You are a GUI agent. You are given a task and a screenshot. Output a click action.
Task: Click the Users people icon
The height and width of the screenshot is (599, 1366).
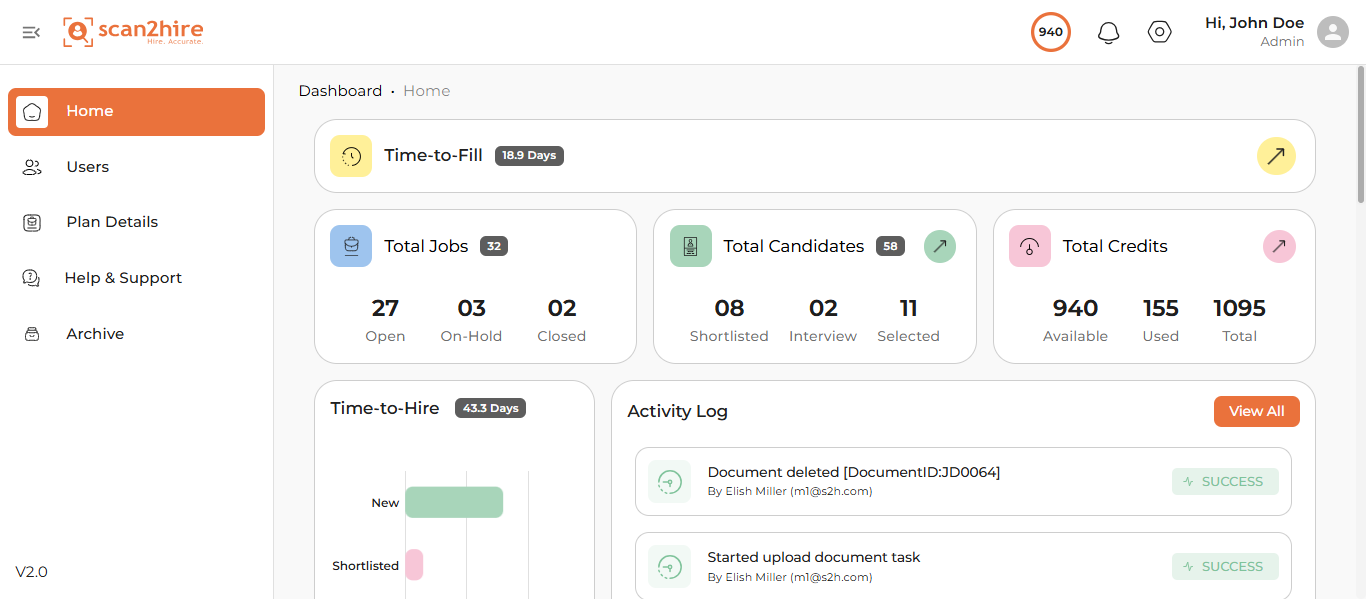tap(32, 167)
